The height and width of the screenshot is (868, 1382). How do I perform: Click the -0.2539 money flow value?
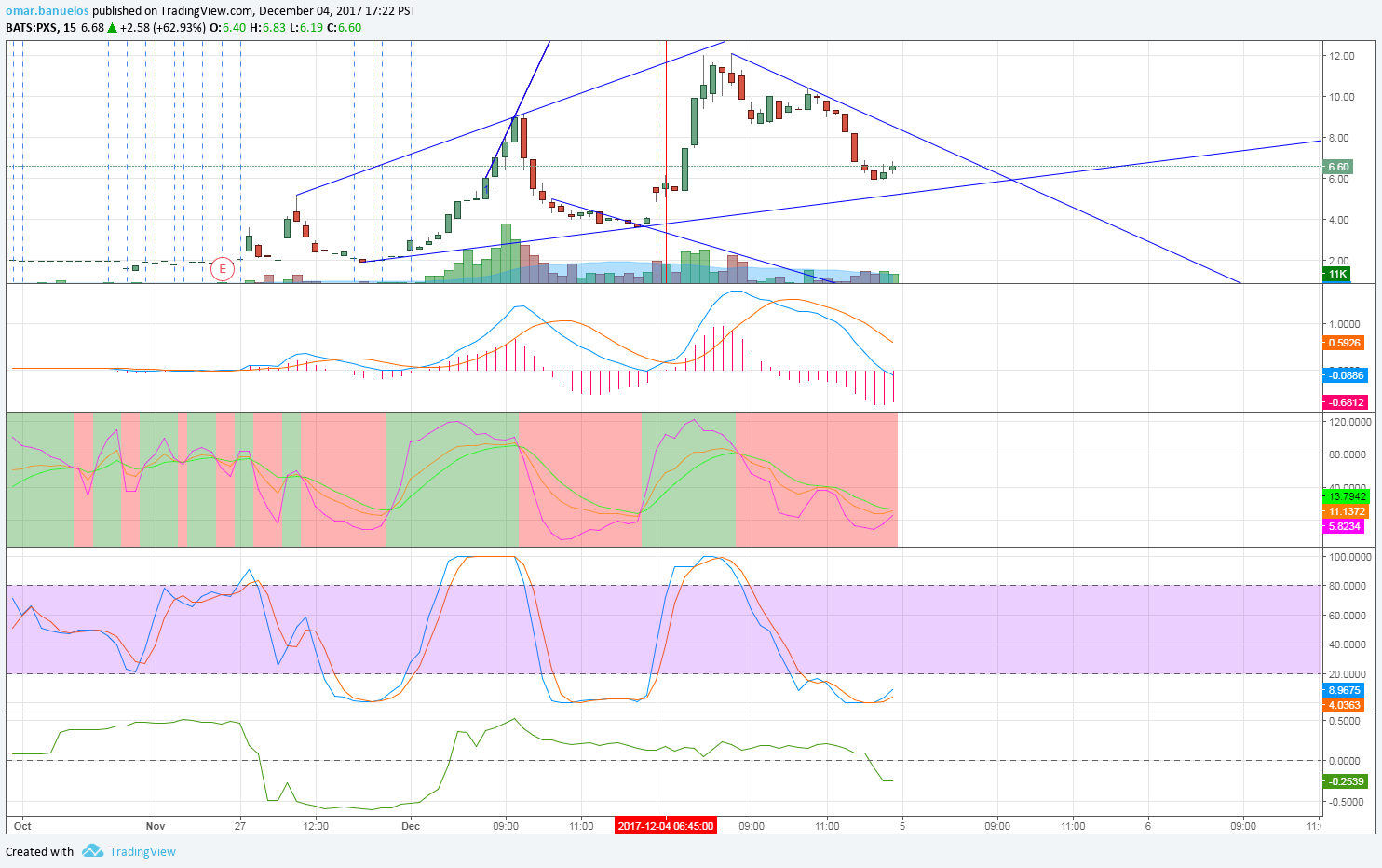point(1346,781)
